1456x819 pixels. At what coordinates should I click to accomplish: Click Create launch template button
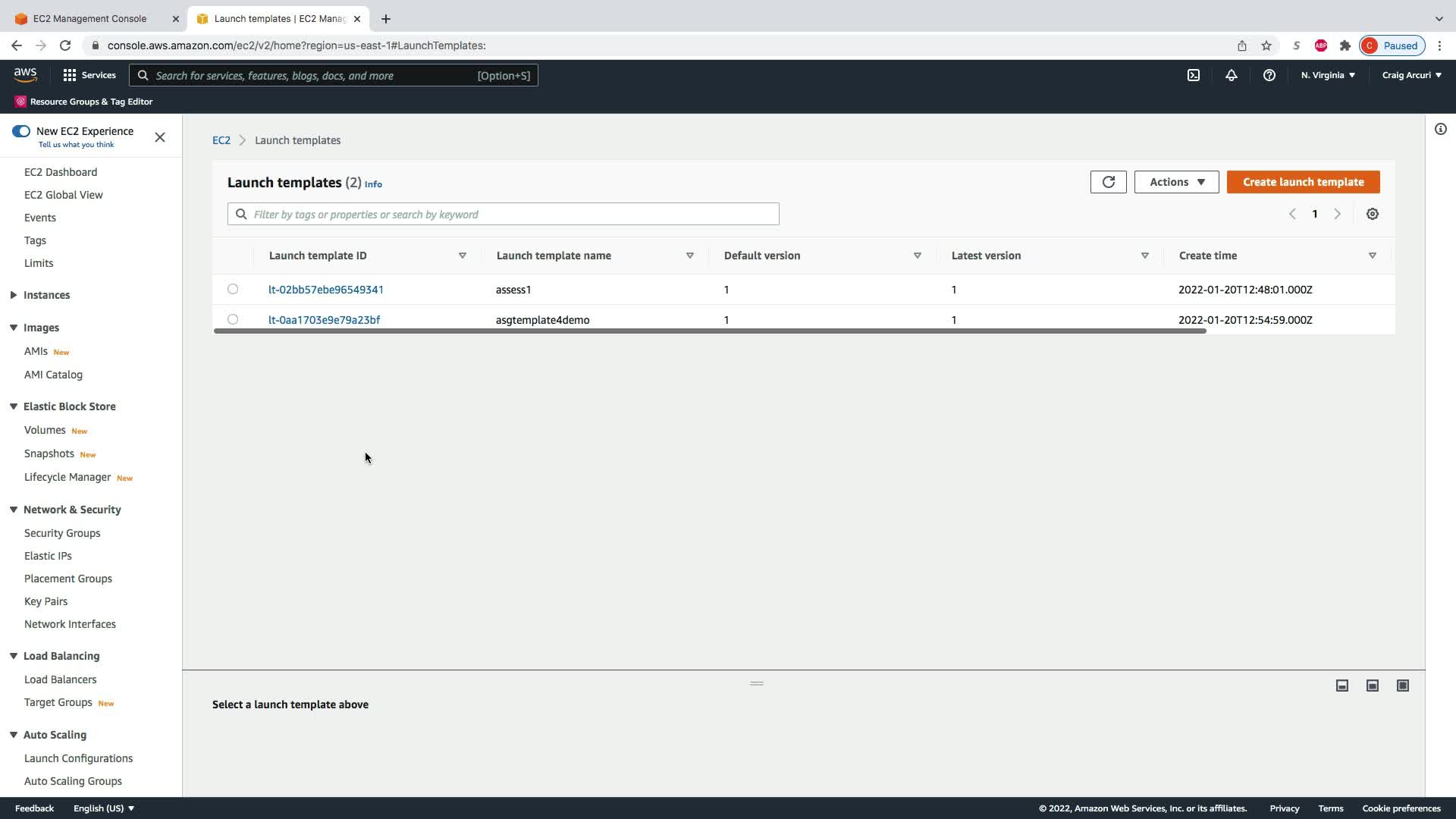pyautogui.click(x=1303, y=182)
